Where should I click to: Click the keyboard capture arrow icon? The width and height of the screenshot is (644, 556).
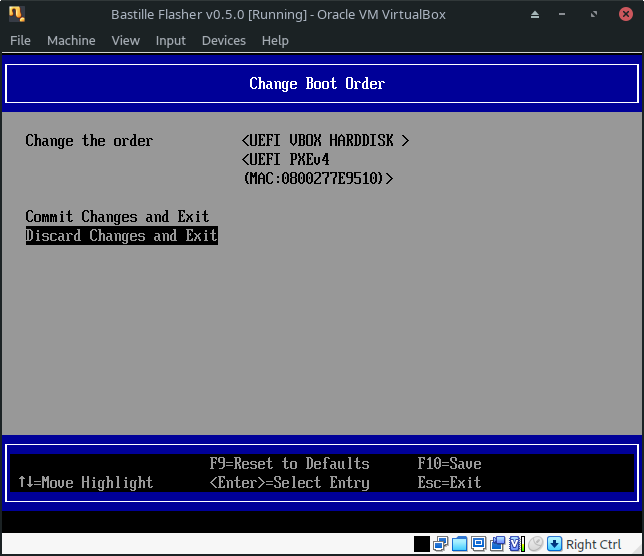pyautogui.click(x=554, y=544)
